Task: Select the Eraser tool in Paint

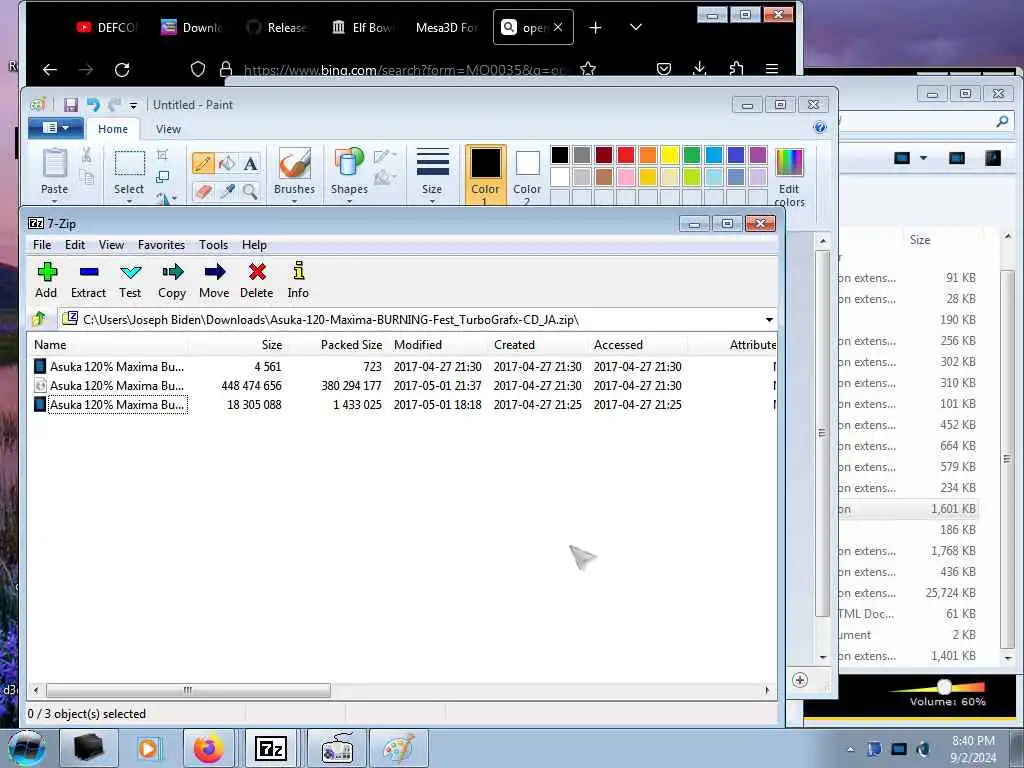Action: [x=203, y=191]
